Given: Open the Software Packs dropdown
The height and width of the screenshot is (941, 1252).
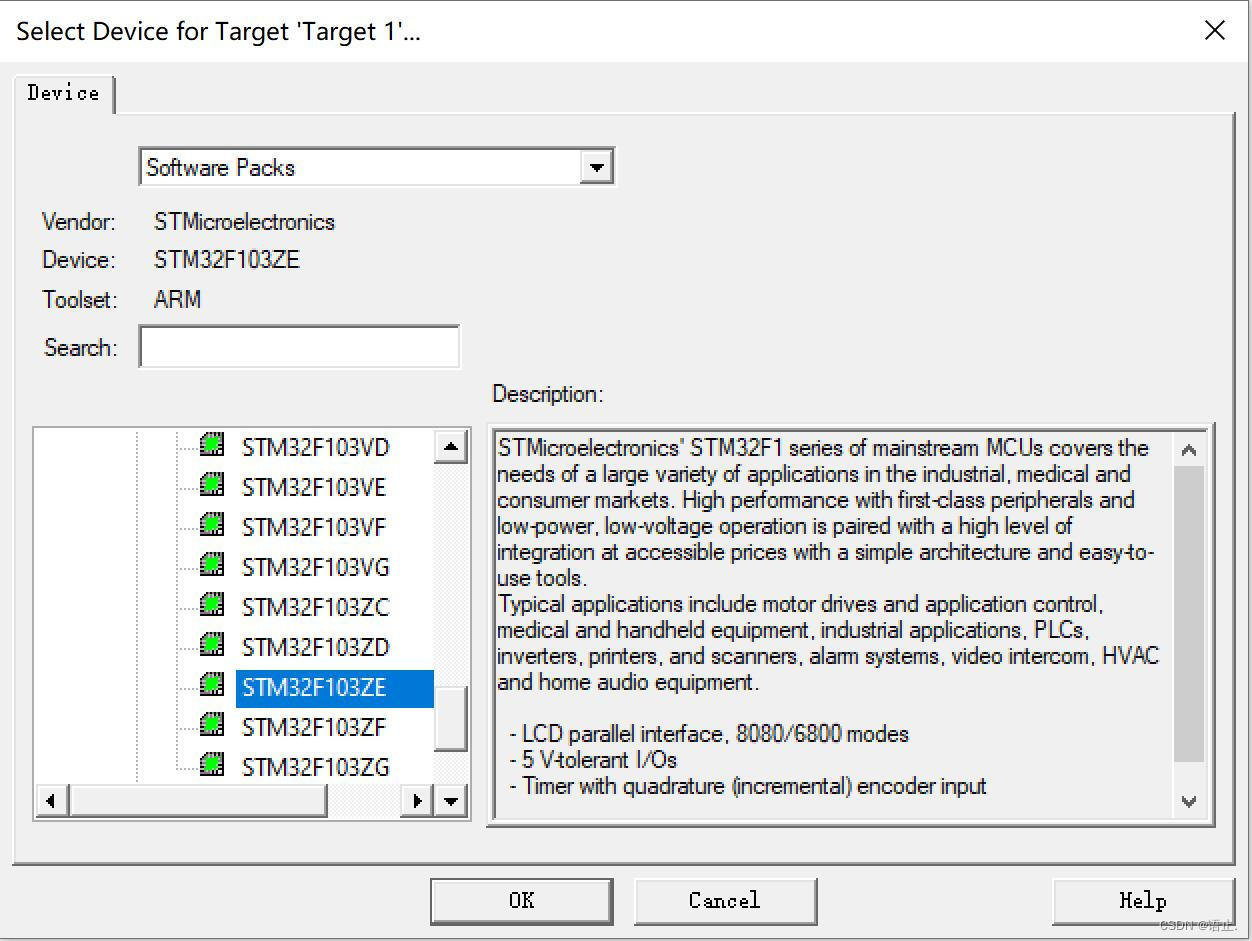Looking at the screenshot, I should tap(596, 167).
